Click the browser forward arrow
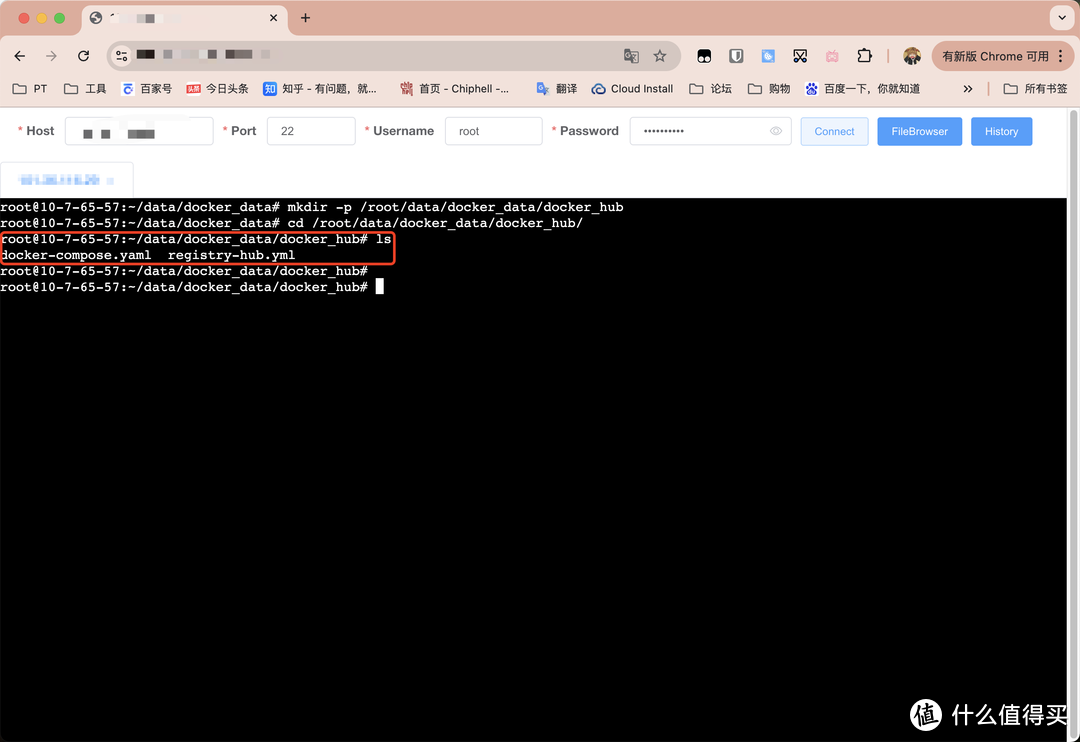The width and height of the screenshot is (1080, 742). tap(51, 56)
